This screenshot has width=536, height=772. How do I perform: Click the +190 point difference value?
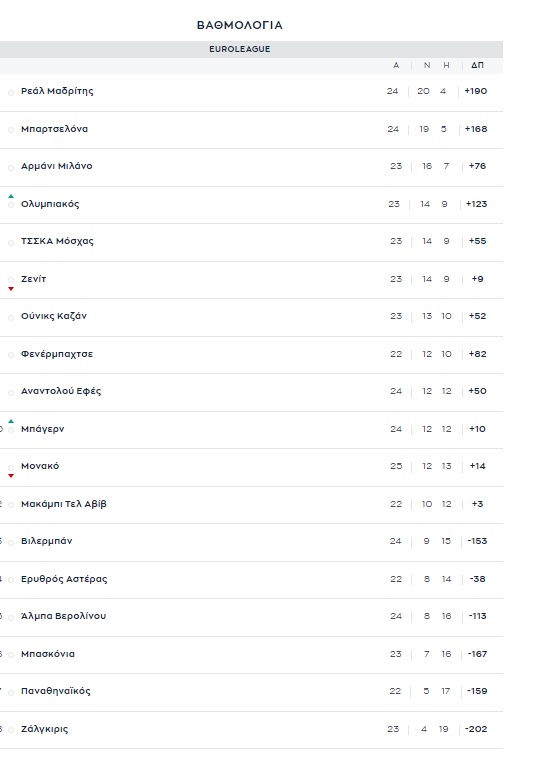(475, 91)
